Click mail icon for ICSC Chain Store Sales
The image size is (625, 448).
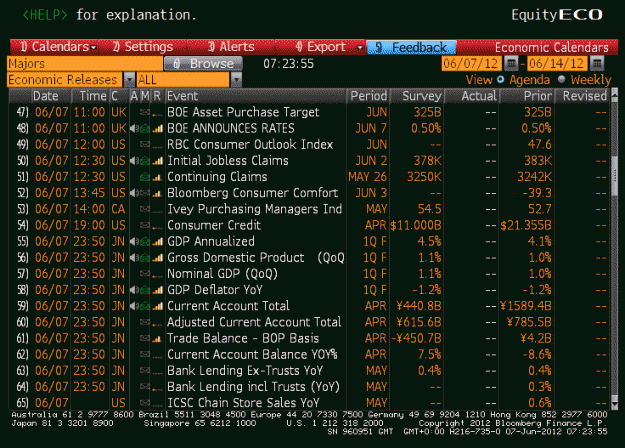tap(145, 403)
